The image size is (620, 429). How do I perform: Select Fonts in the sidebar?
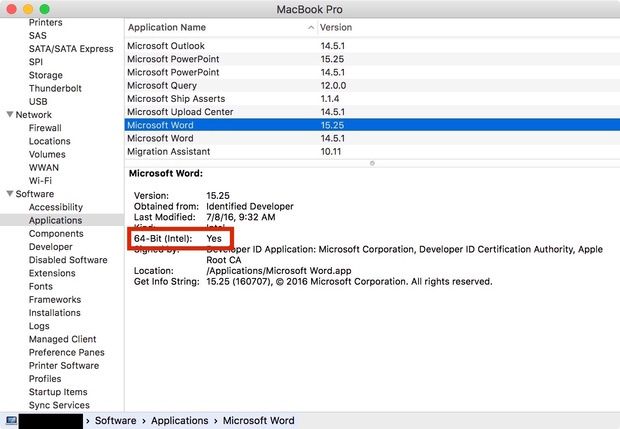tap(41, 286)
